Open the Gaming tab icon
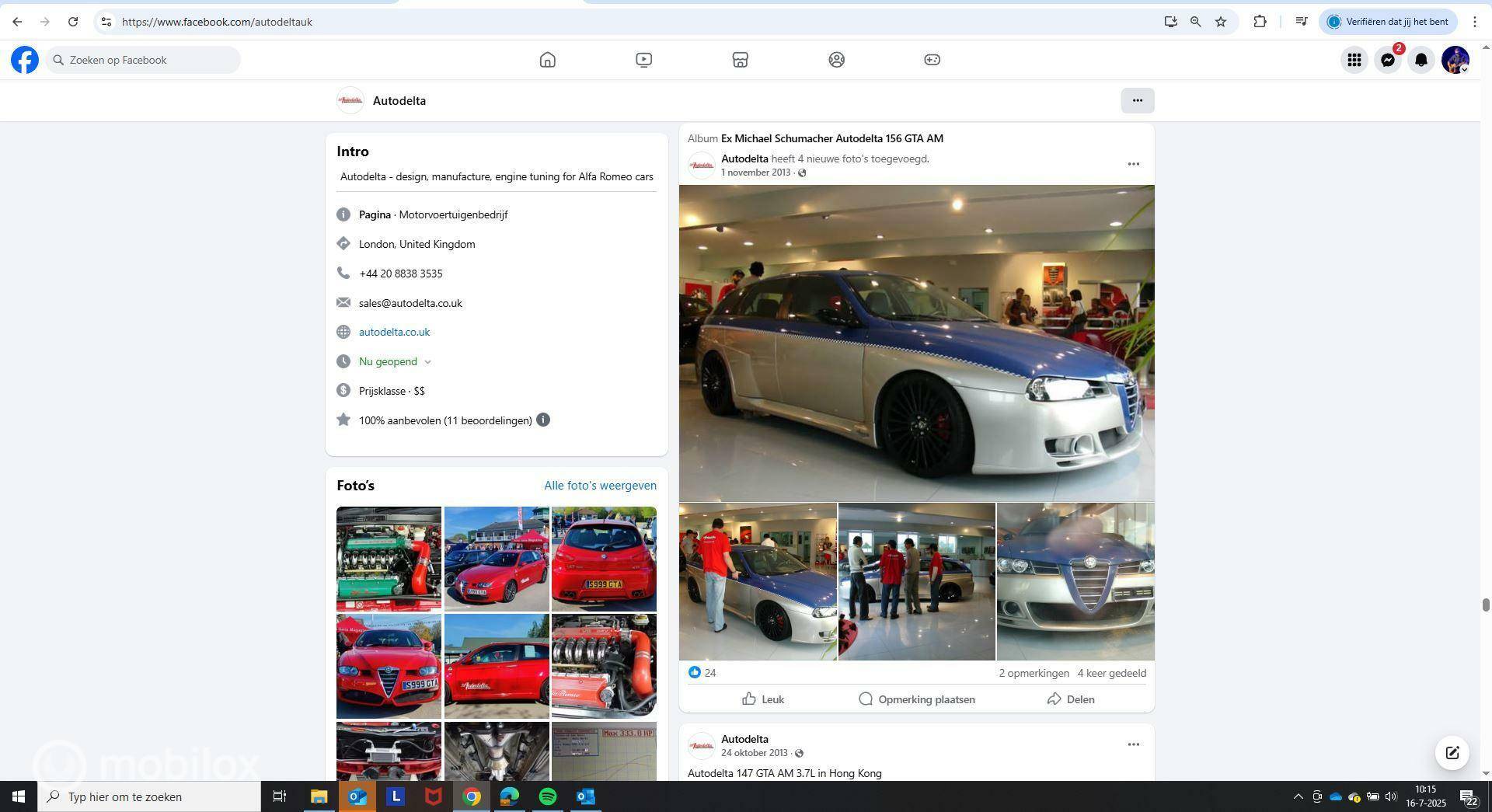The image size is (1492, 812). (x=932, y=60)
